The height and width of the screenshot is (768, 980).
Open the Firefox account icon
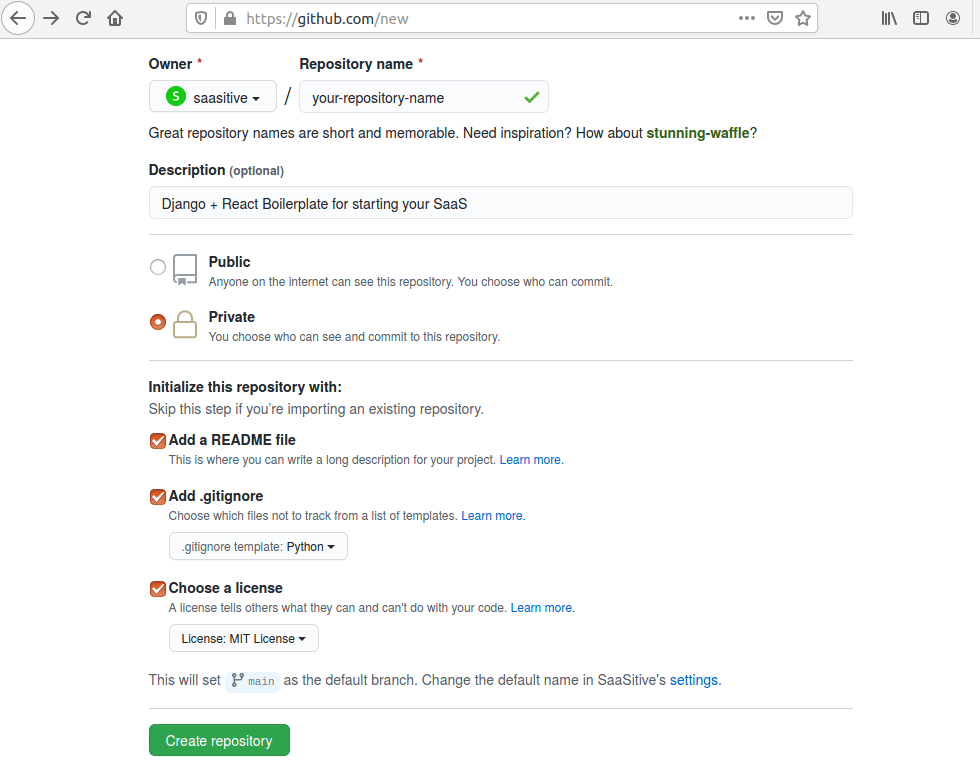[x=954, y=18]
